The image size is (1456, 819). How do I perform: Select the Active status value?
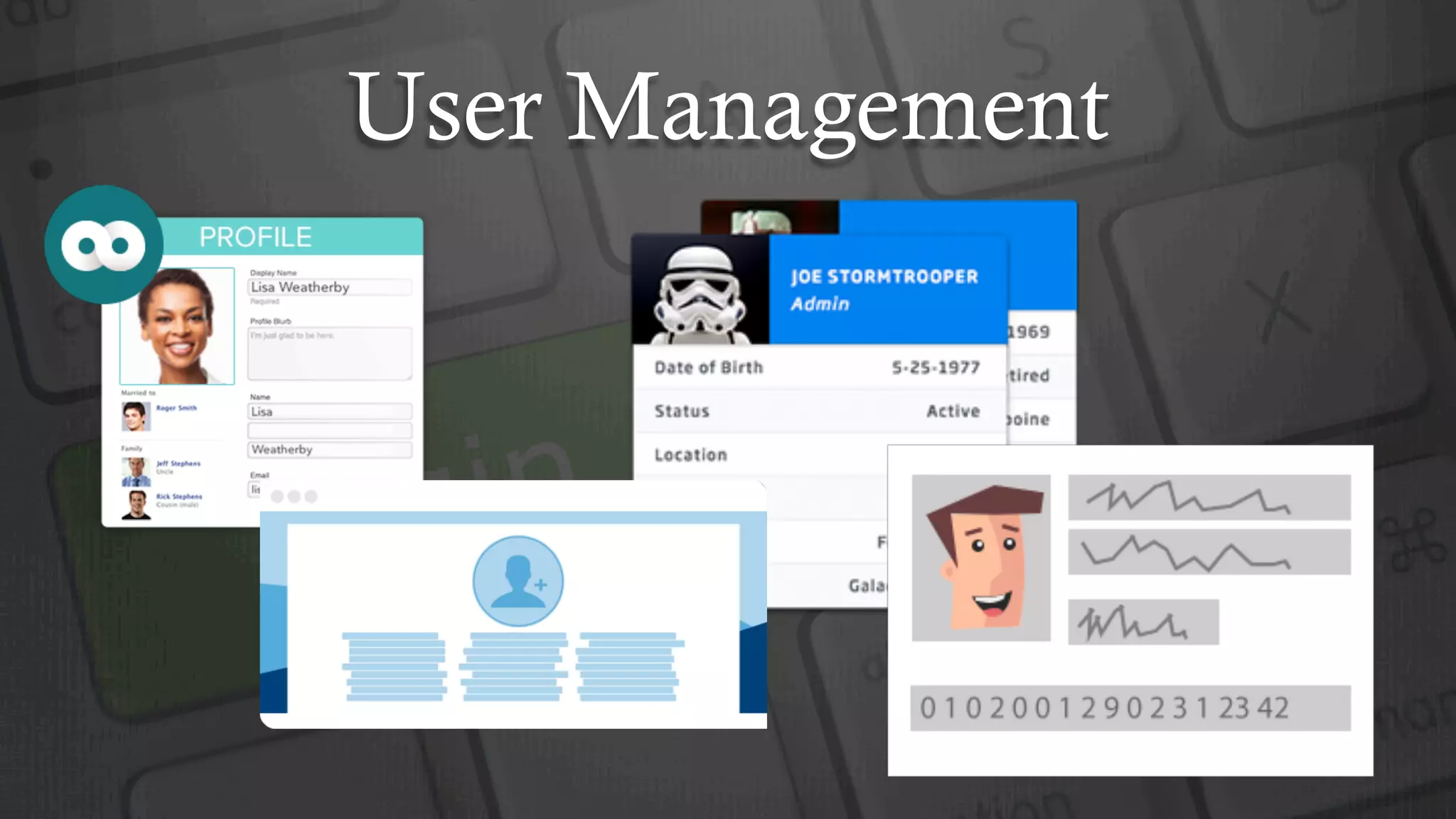[953, 412]
